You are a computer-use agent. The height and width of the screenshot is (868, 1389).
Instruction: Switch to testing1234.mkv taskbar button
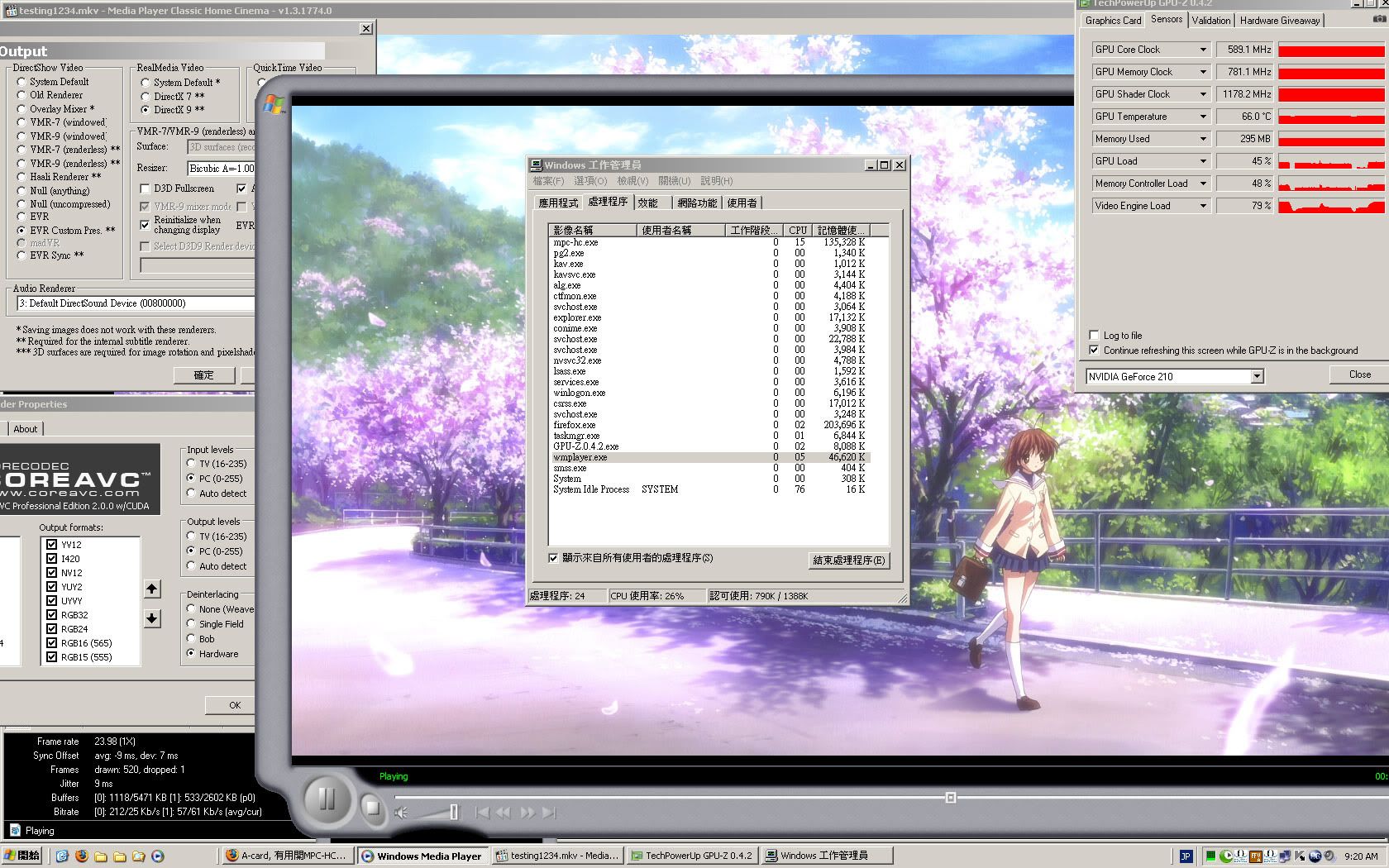coord(557,856)
